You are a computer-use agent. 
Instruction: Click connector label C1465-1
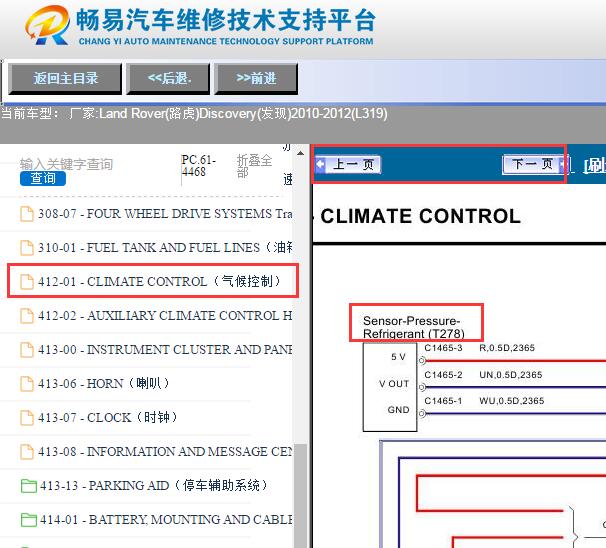(443, 401)
